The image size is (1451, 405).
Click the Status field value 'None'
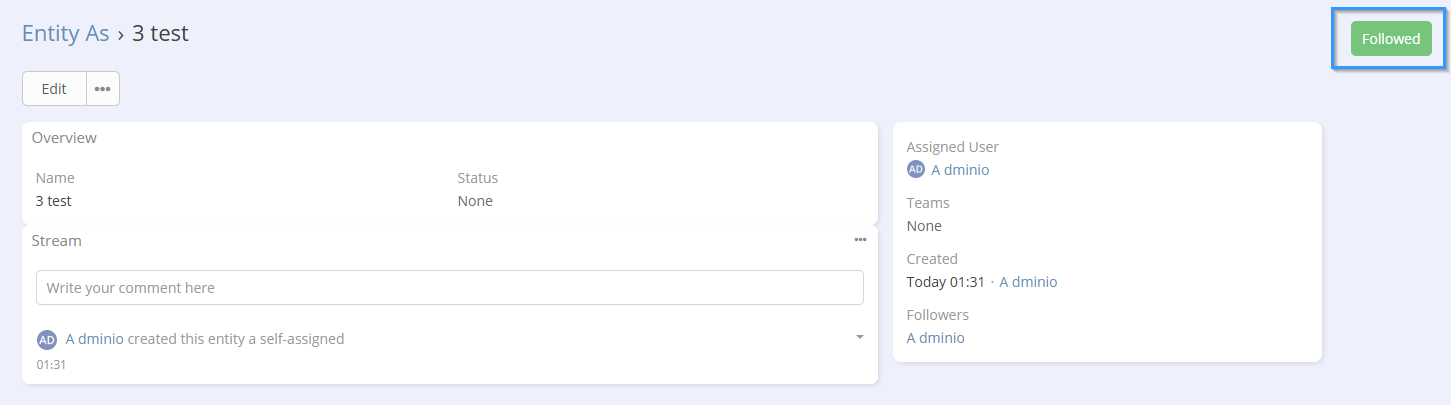coord(475,201)
